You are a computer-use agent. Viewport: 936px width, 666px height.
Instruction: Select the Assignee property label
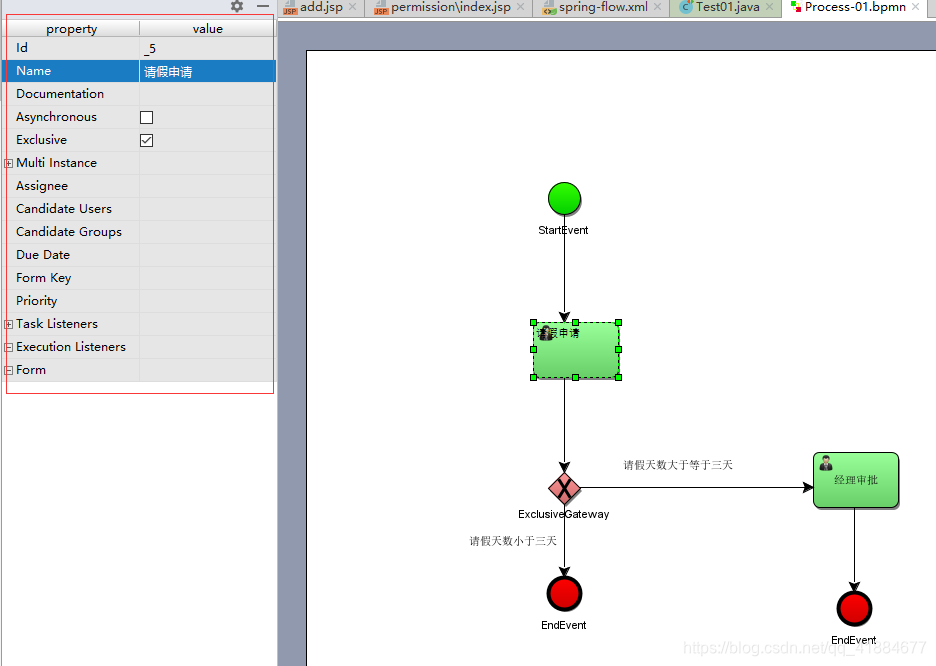pos(42,186)
